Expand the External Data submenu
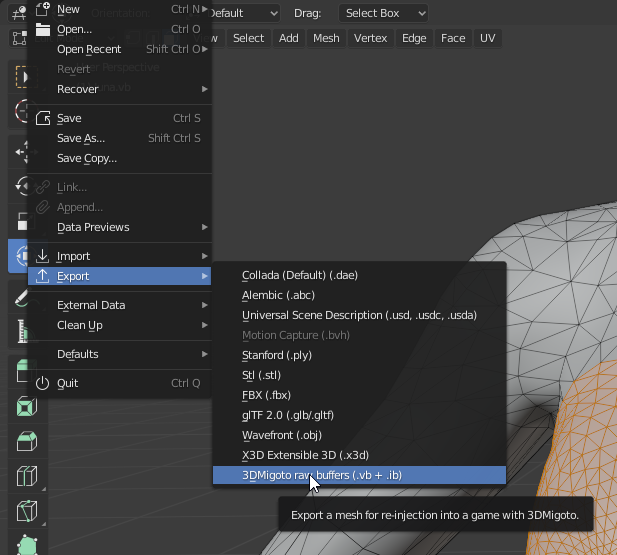 [x=119, y=305]
